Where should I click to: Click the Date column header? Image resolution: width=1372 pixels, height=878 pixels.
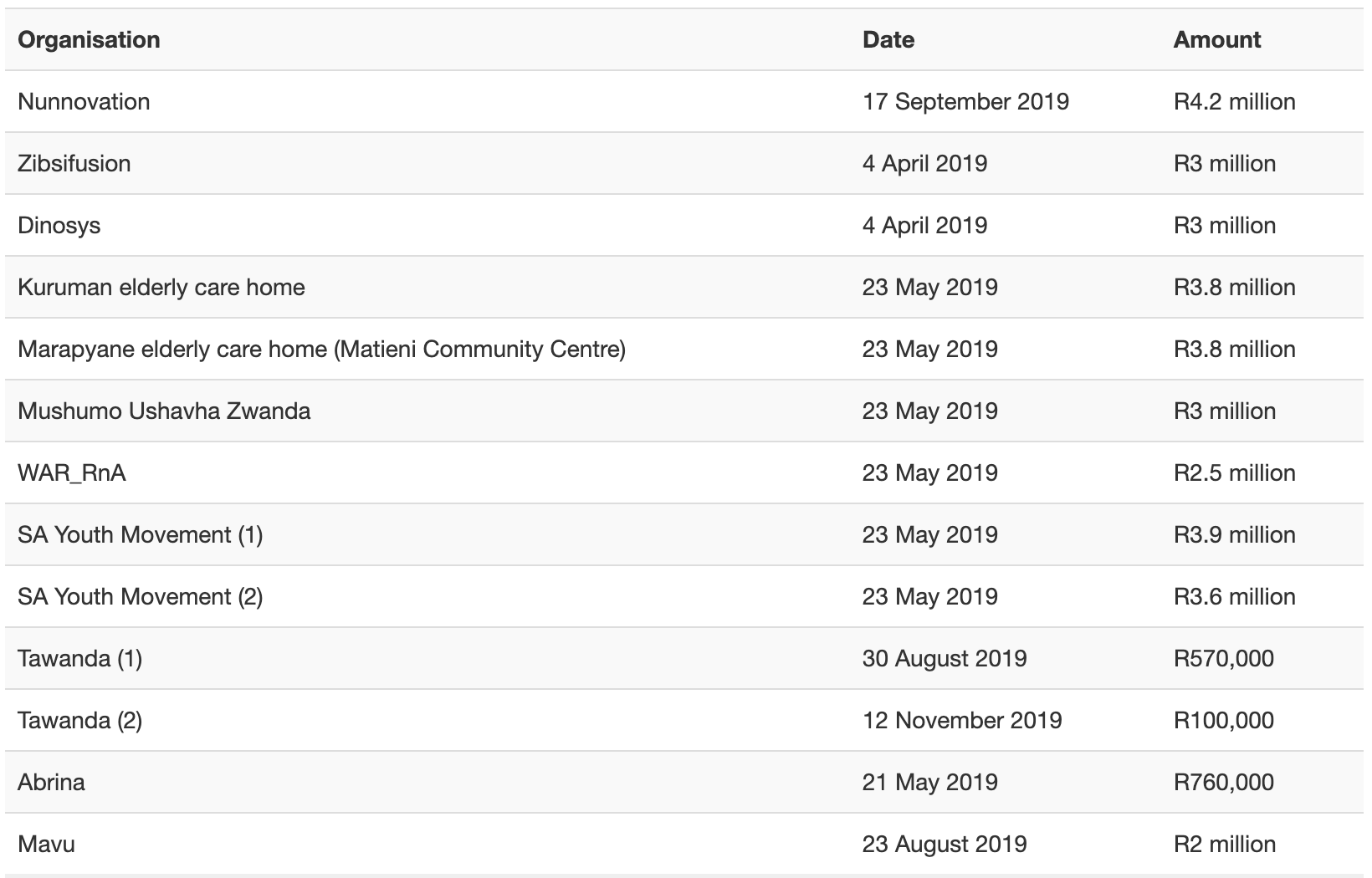click(888, 40)
